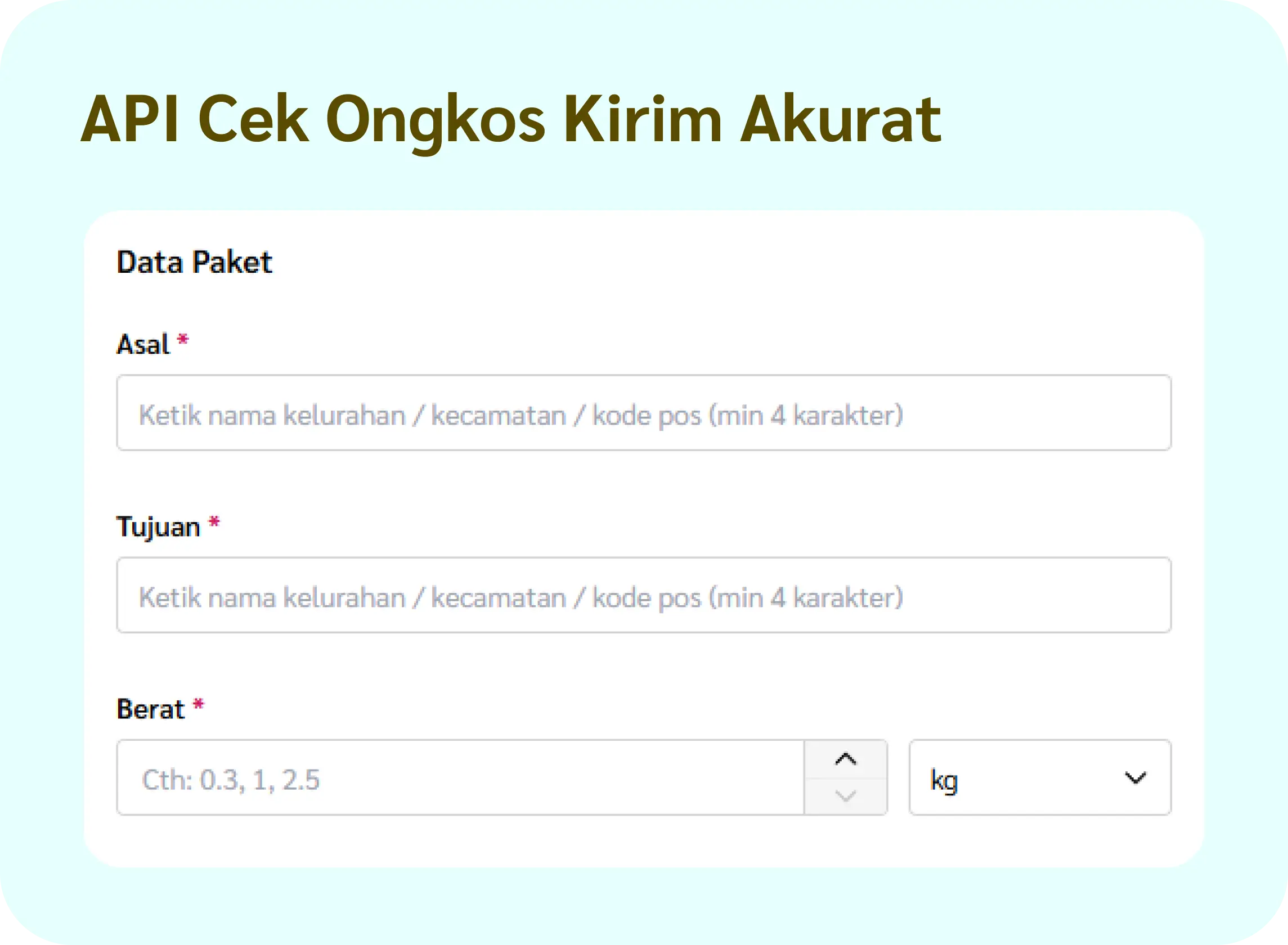Click the word 'Paket' in the card heading
Screen dimensions: 1288x945
pyautogui.click(x=232, y=263)
